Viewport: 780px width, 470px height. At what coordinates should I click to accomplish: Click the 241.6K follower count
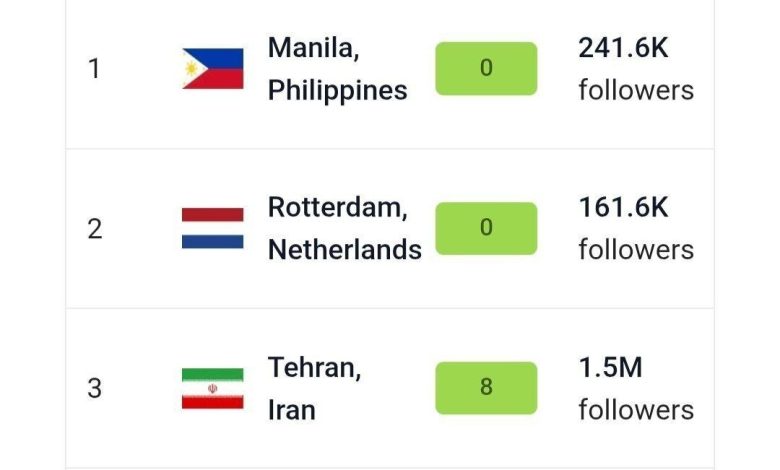click(623, 48)
